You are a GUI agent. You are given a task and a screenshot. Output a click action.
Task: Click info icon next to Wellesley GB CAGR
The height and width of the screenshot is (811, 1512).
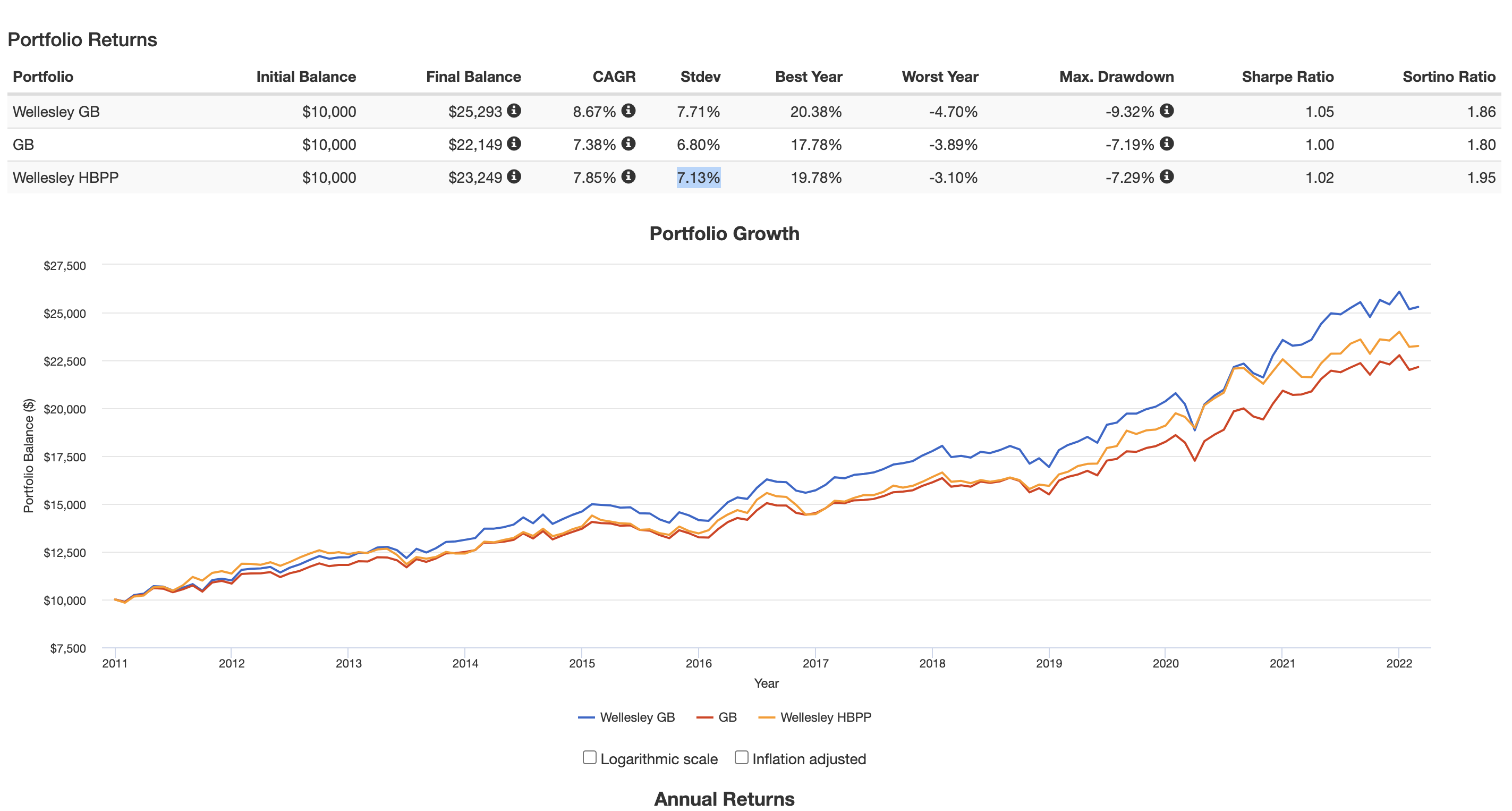[x=628, y=111]
